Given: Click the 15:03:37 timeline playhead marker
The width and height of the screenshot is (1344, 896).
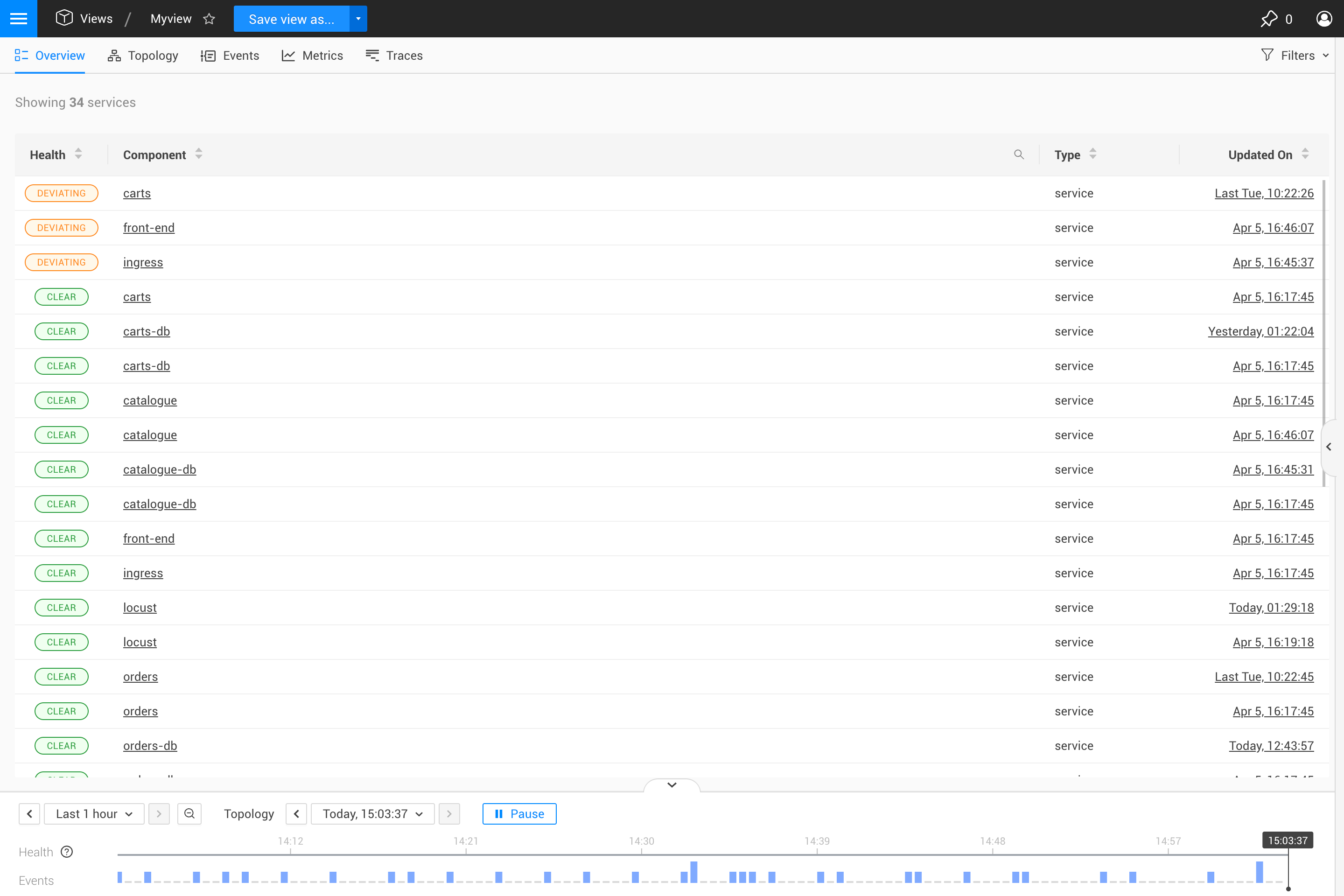Looking at the screenshot, I should click(x=1288, y=840).
